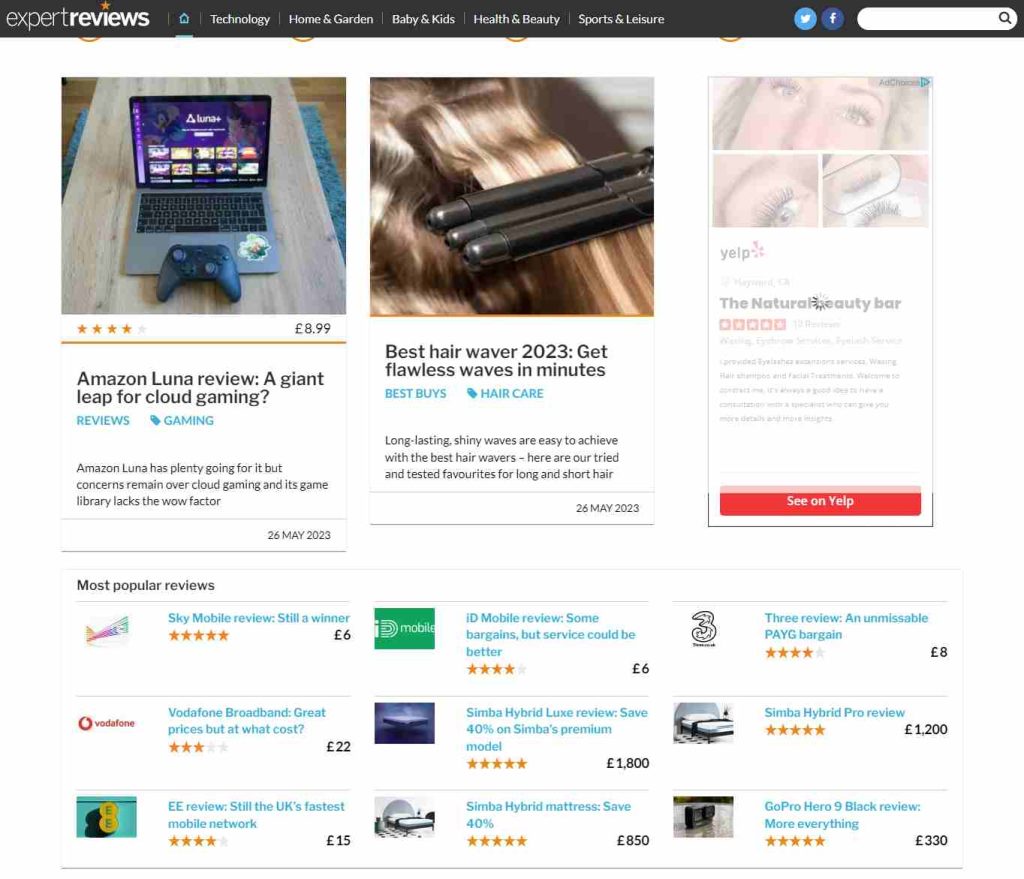Open the Technology menu
Screen dimensions: 1024x879
click(x=240, y=19)
